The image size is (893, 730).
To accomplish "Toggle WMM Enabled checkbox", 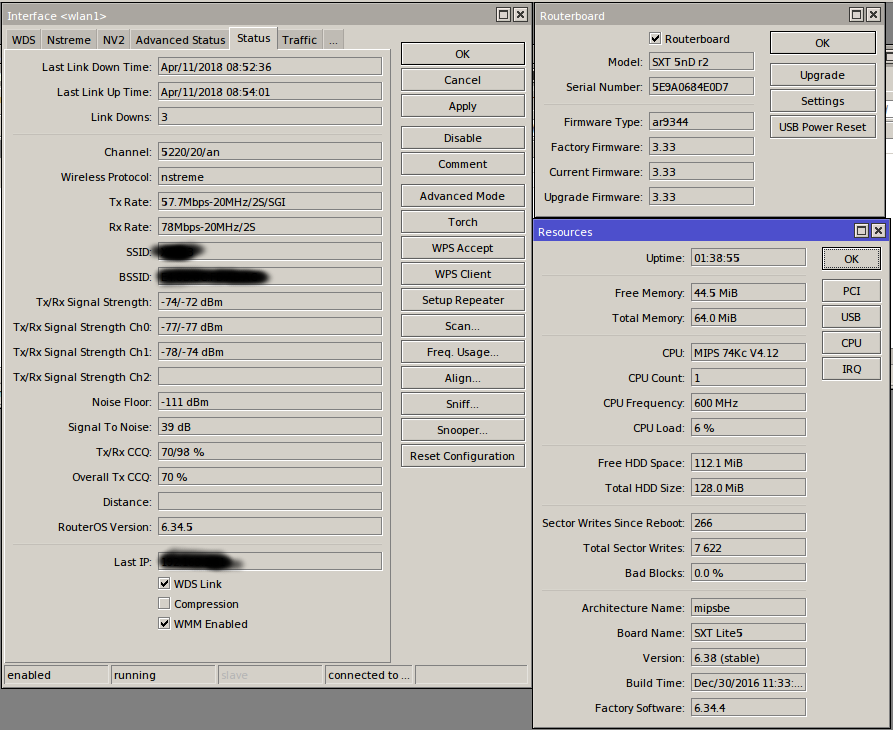I will [164, 624].
